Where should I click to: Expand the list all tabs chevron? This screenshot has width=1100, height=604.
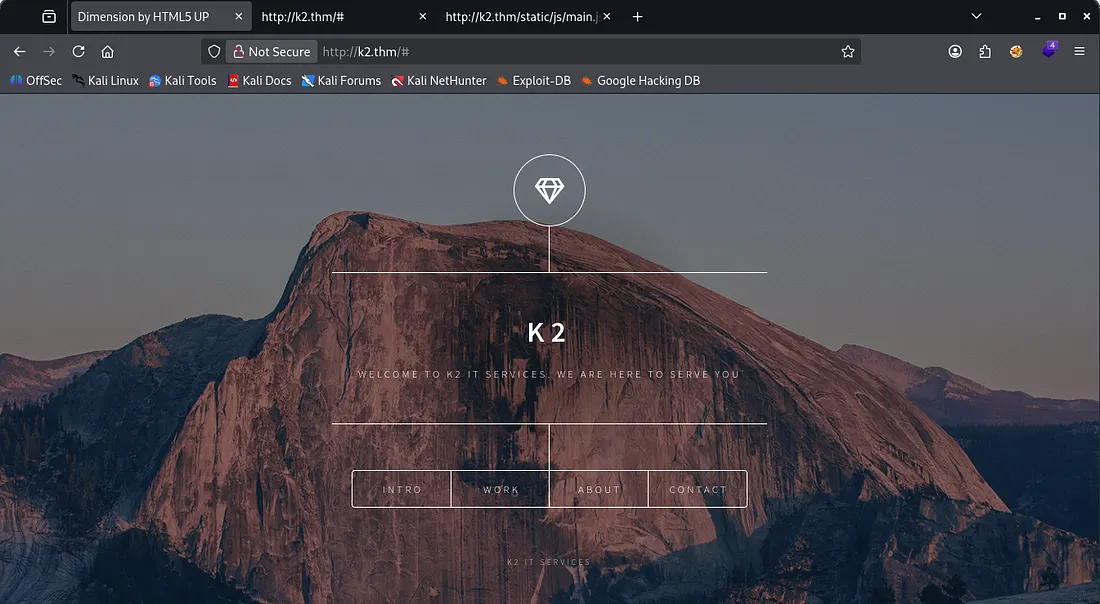tap(977, 17)
